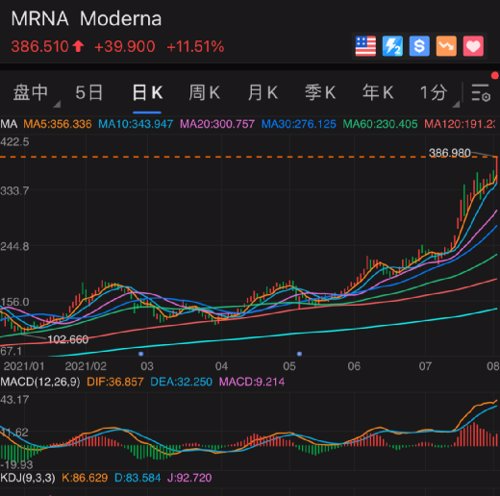Expand the 1分 tab dropdown arrow

pyautogui.click(x=456, y=104)
